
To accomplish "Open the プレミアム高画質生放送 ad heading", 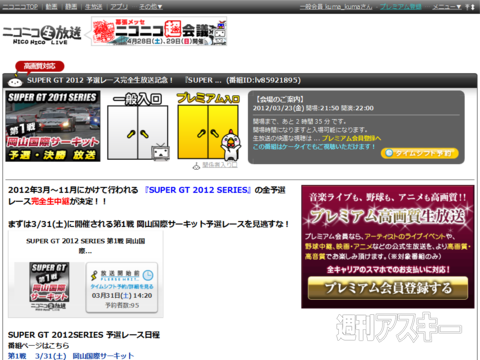I will pos(388,215).
